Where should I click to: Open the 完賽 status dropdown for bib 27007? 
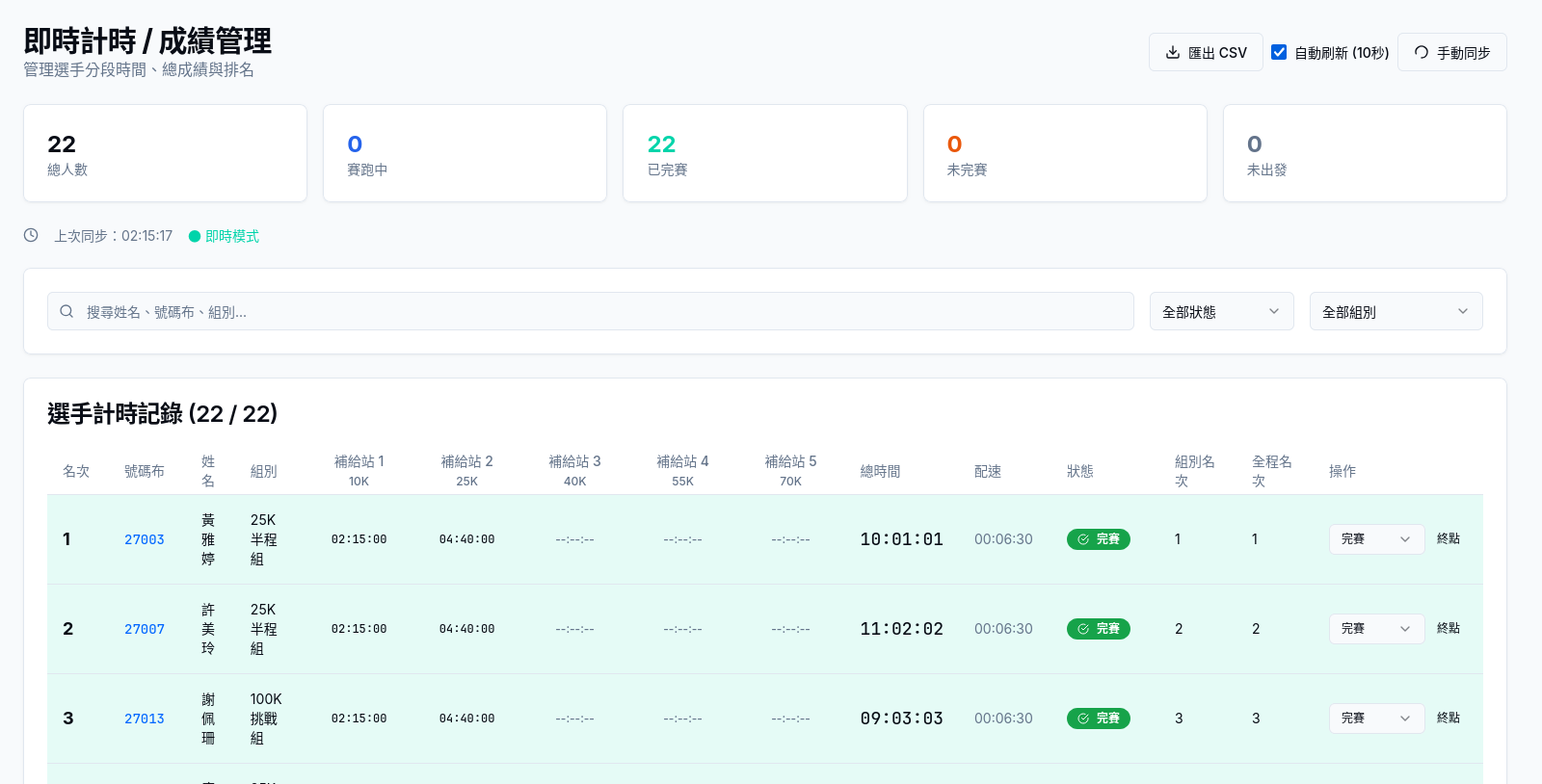point(1376,629)
